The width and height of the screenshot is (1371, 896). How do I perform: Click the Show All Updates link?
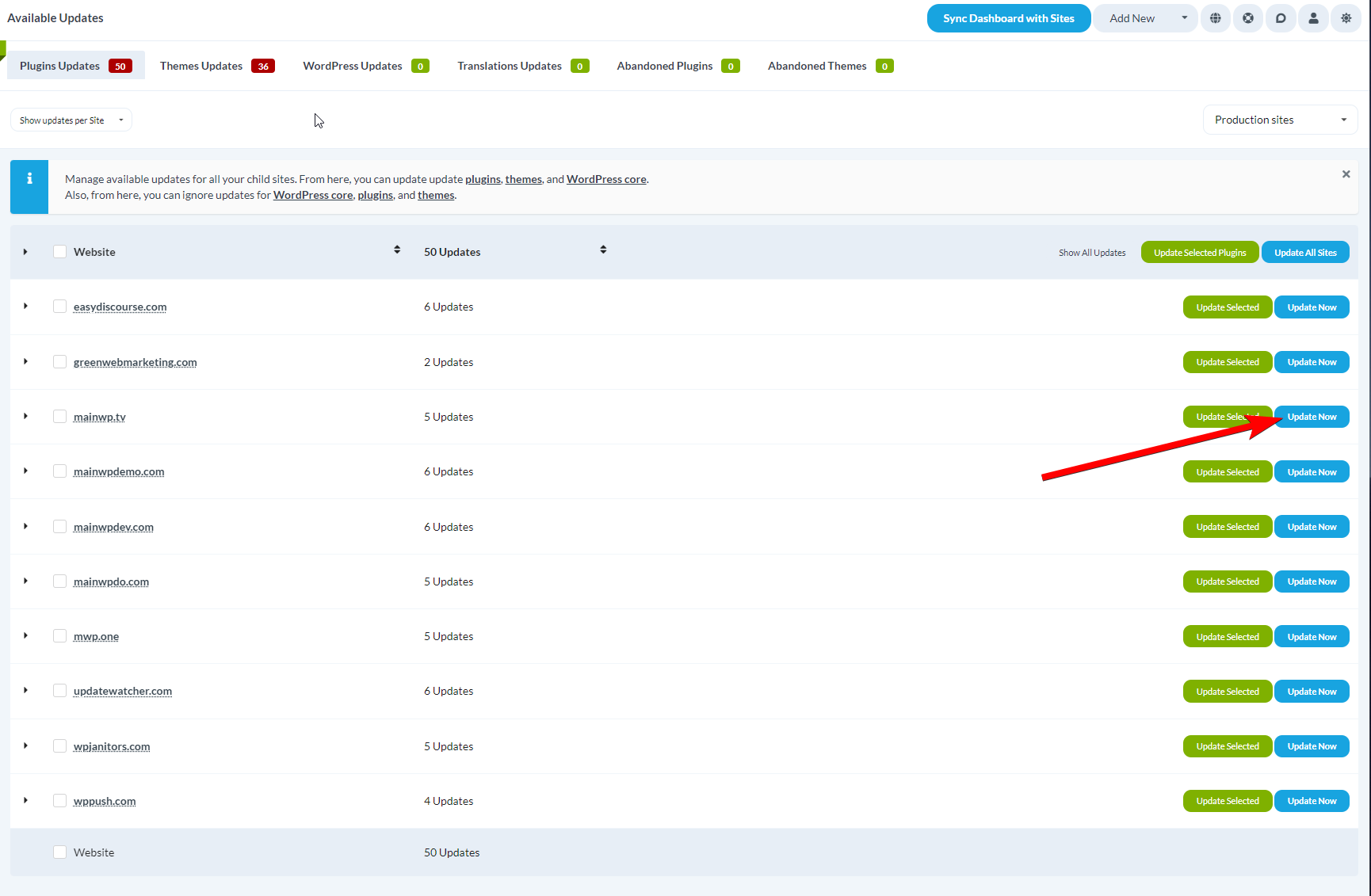click(1092, 252)
